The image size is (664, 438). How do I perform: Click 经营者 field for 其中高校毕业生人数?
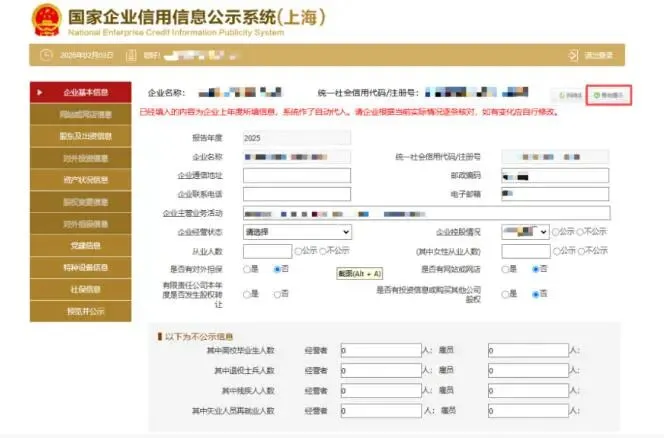(381, 350)
